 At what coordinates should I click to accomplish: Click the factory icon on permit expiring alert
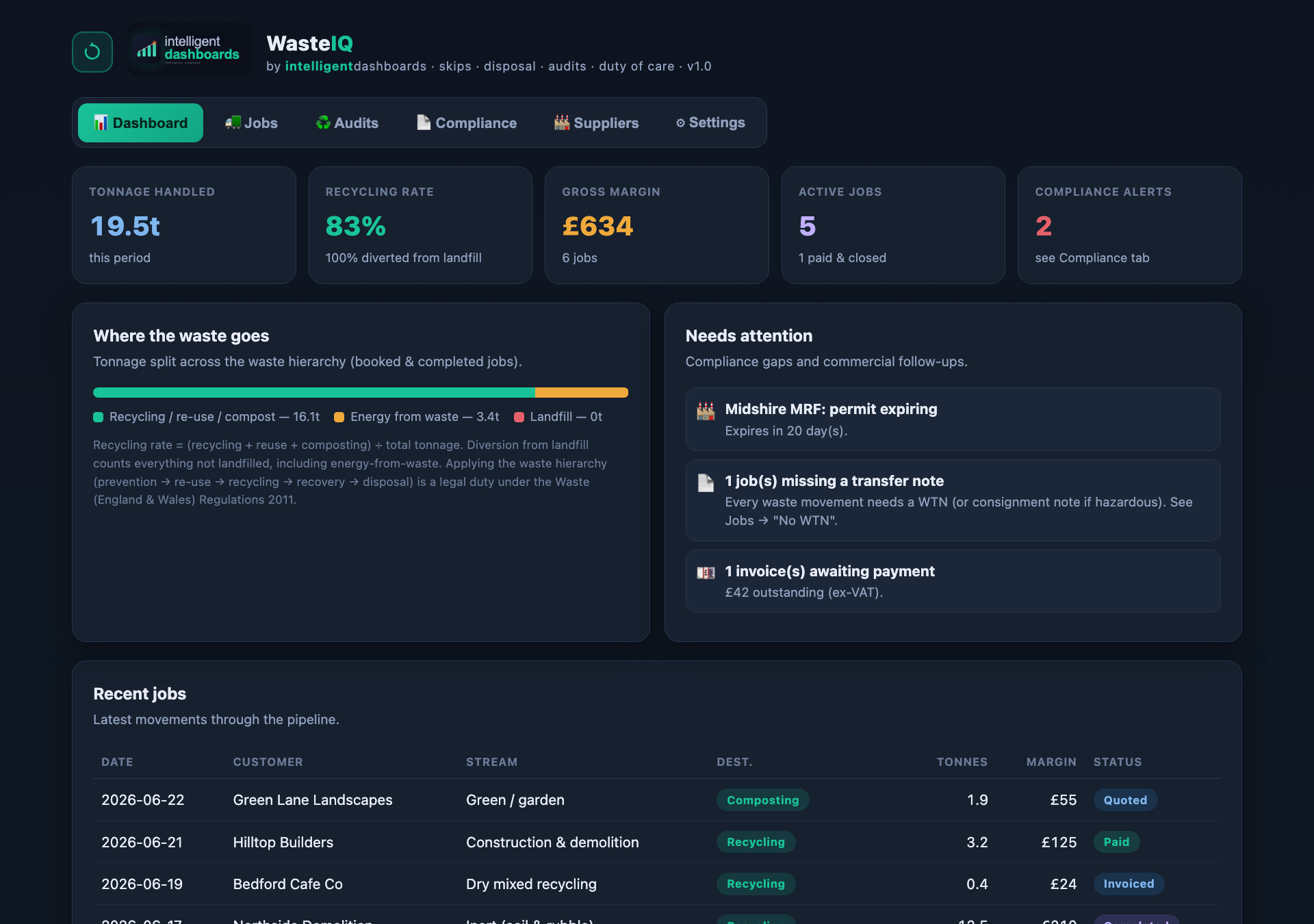[x=706, y=411]
